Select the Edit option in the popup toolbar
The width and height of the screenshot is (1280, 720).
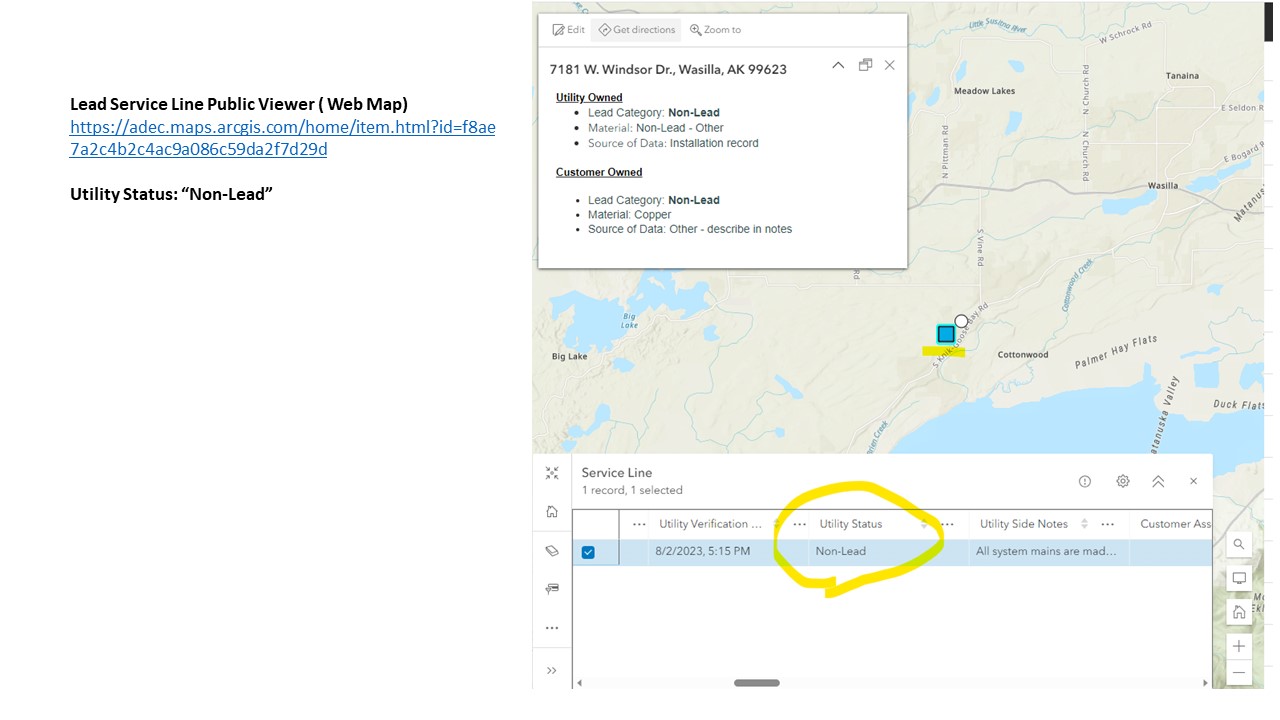567,29
